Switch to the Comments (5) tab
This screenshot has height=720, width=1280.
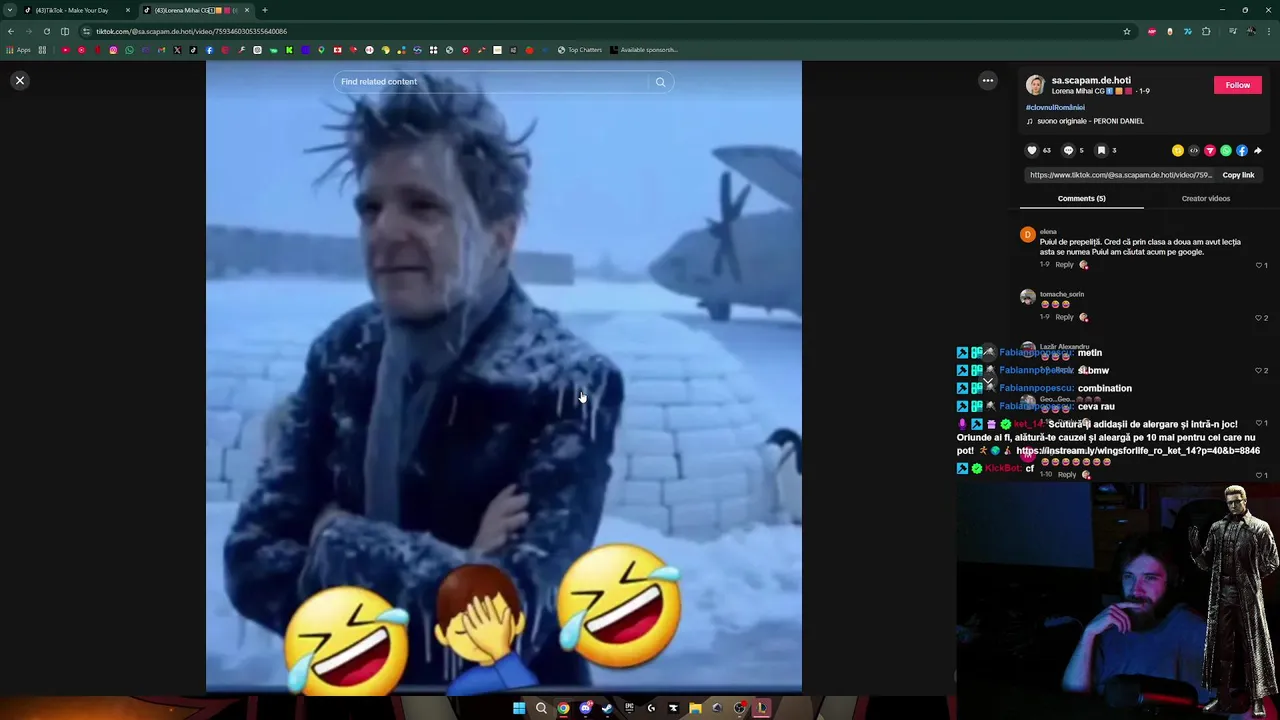(1081, 198)
